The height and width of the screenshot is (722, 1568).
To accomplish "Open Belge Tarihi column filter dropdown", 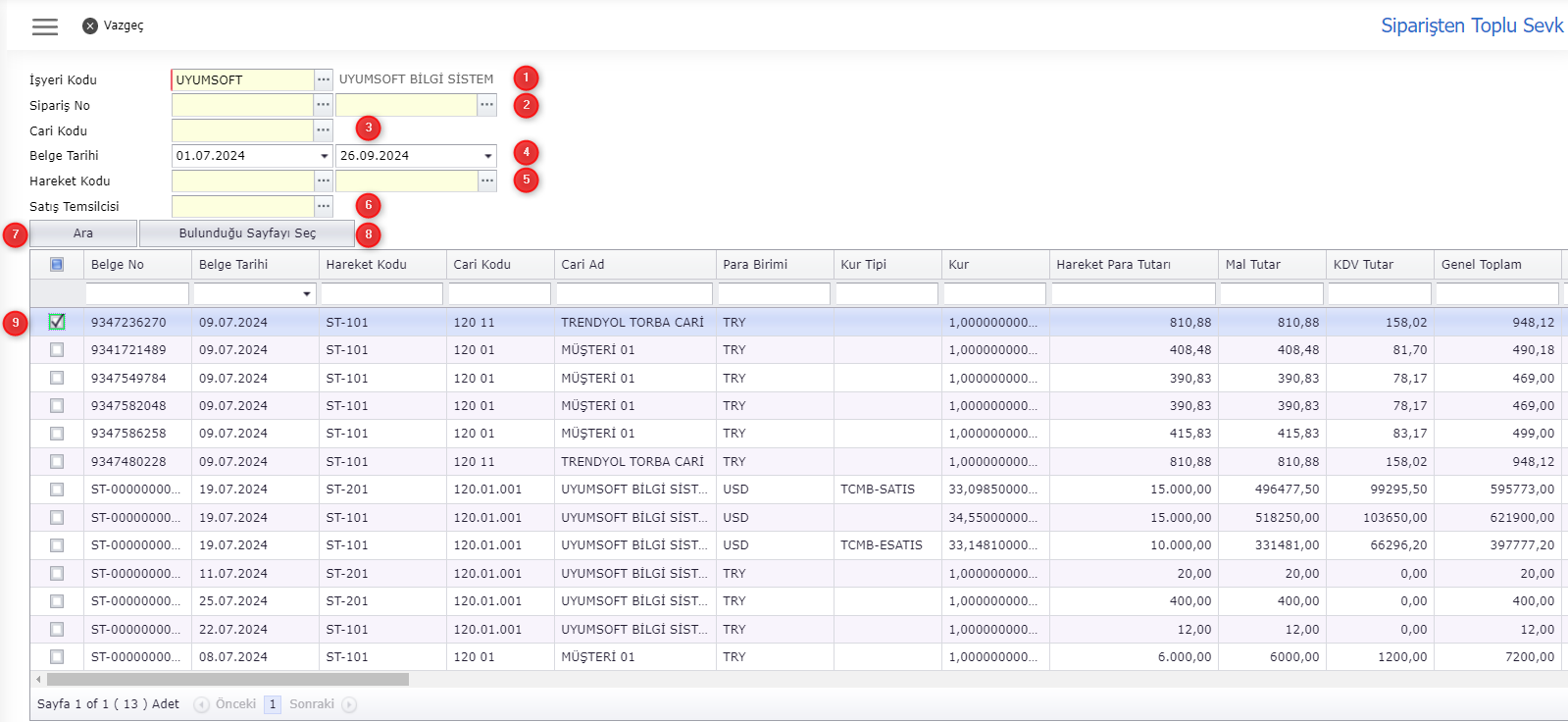I will (307, 293).
